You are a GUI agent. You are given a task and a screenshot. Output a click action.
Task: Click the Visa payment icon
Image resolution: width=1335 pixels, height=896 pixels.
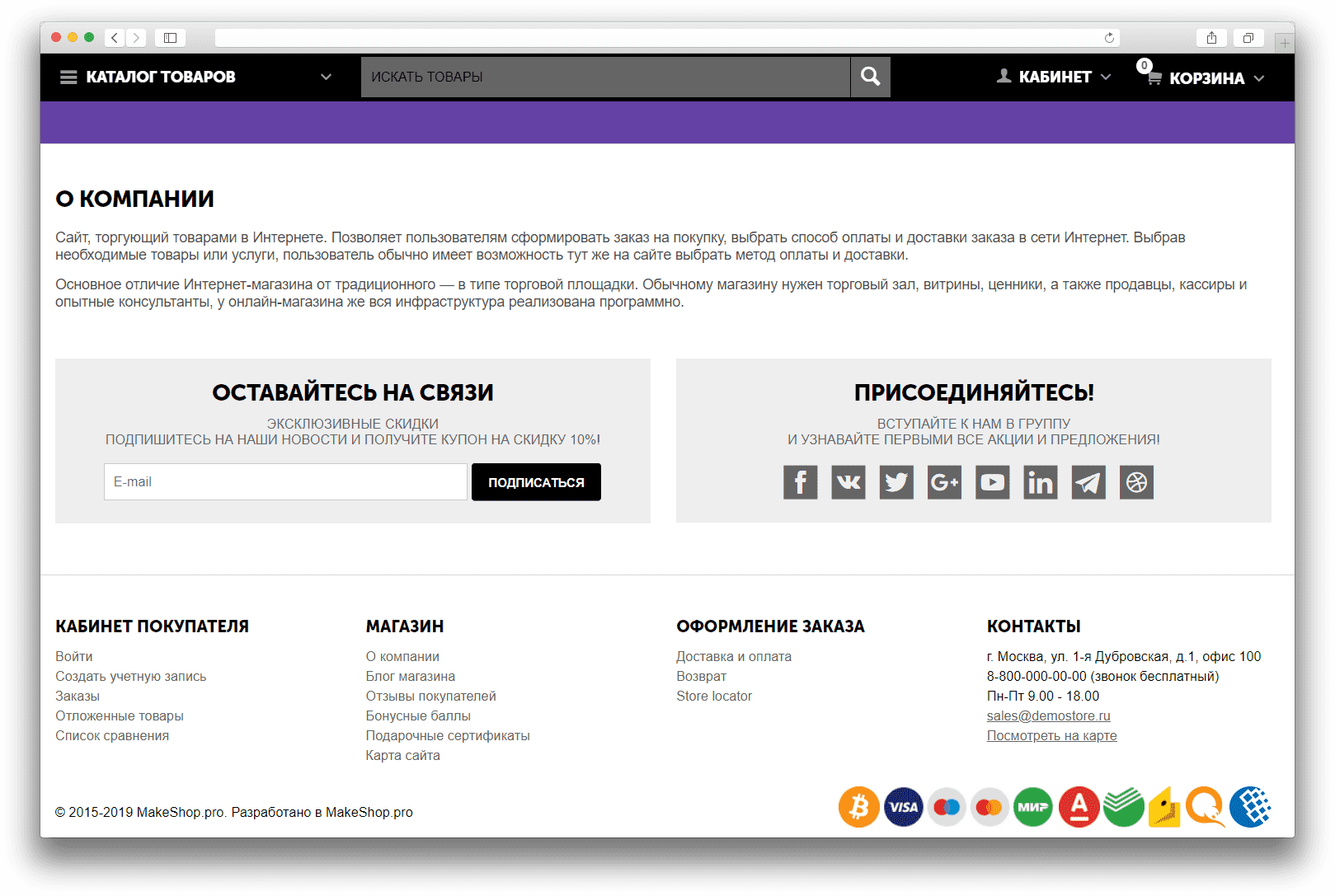(904, 807)
